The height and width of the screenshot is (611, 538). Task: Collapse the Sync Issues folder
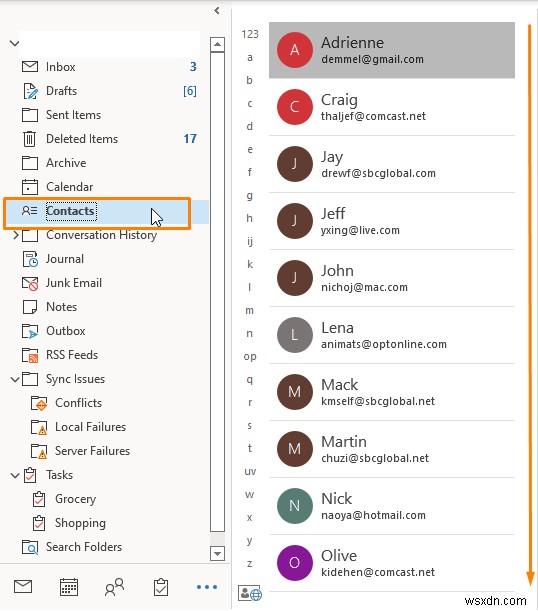[x=15, y=379]
